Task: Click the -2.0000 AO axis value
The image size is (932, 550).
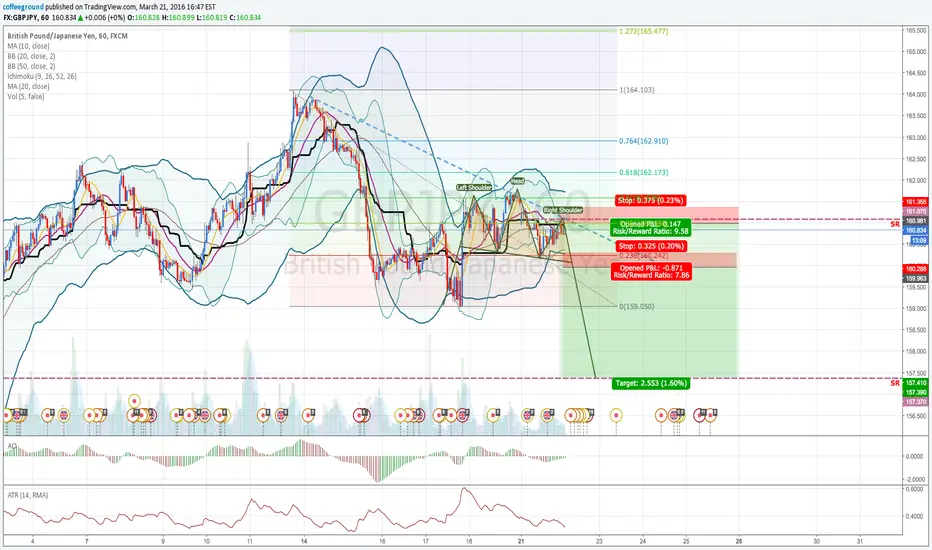Action: tap(915, 479)
